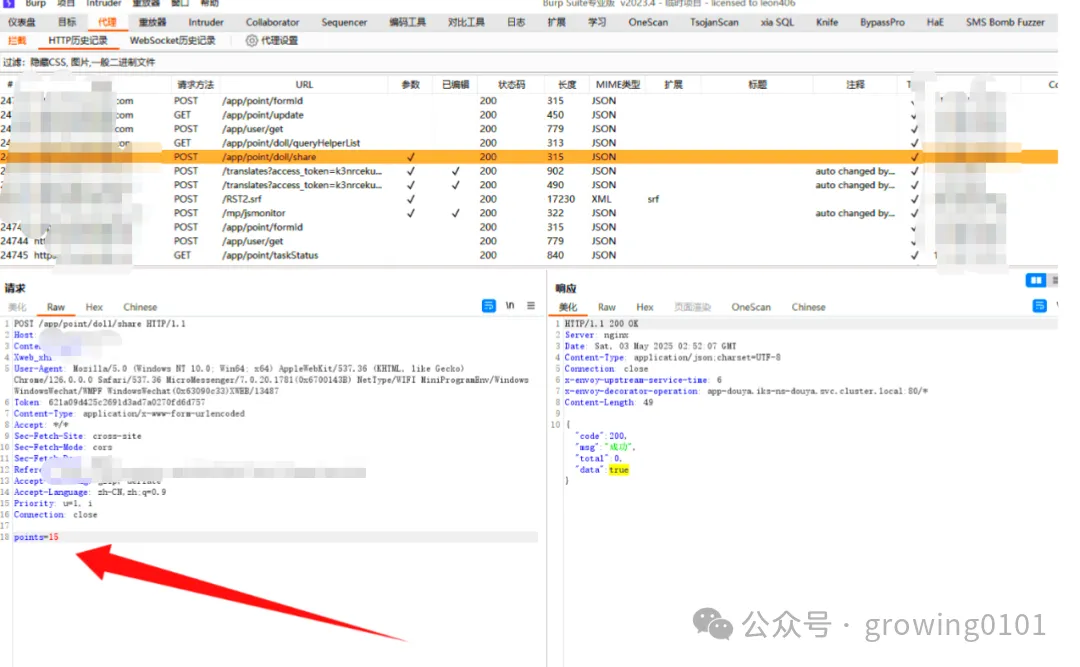Viewport: 1080px width, 667px height.
Task: Open the 扩展 main tab
Action: click(557, 22)
